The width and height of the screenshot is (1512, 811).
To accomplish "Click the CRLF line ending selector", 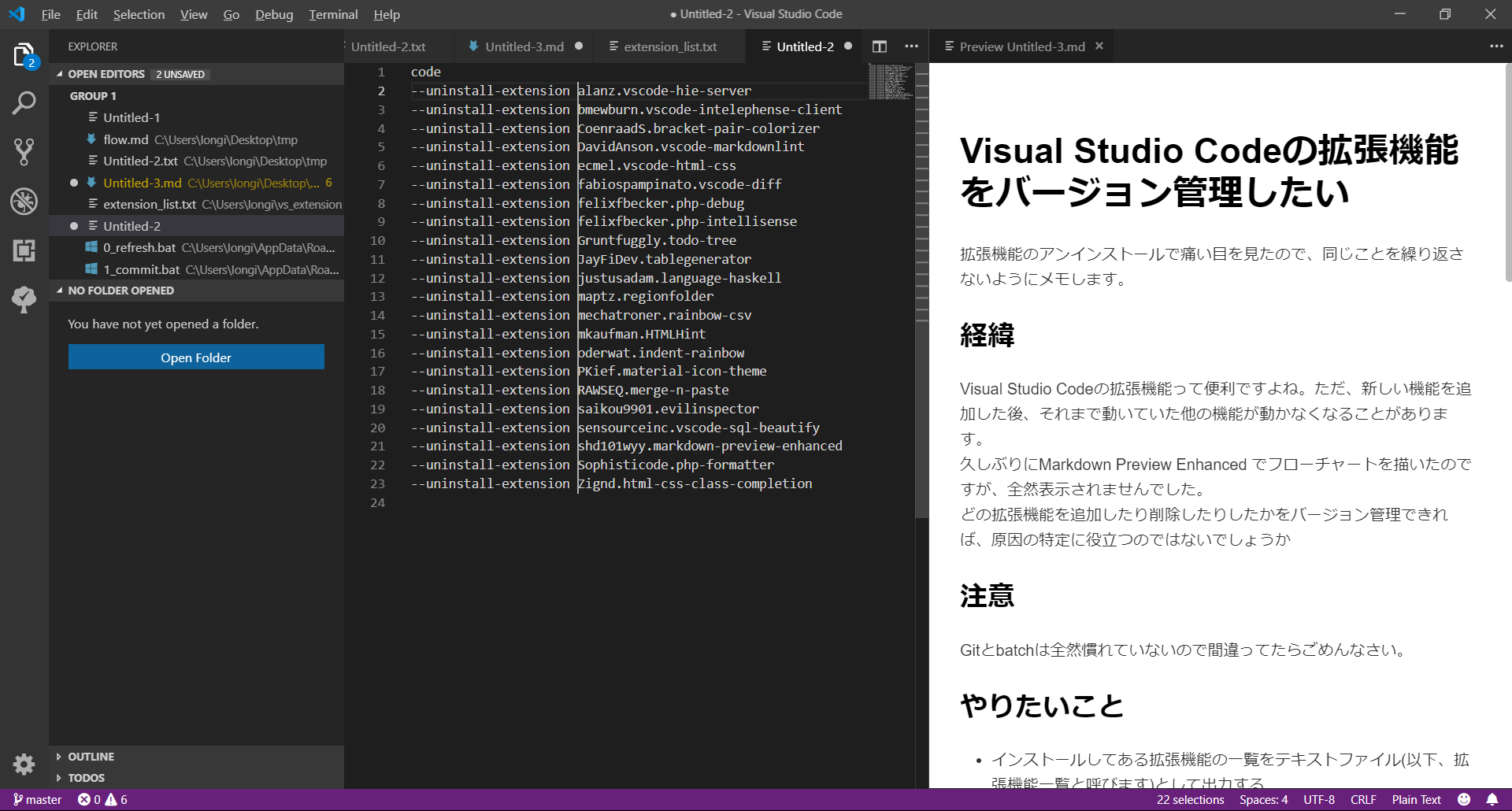I will pyautogui.click(x=1363, y=799).
